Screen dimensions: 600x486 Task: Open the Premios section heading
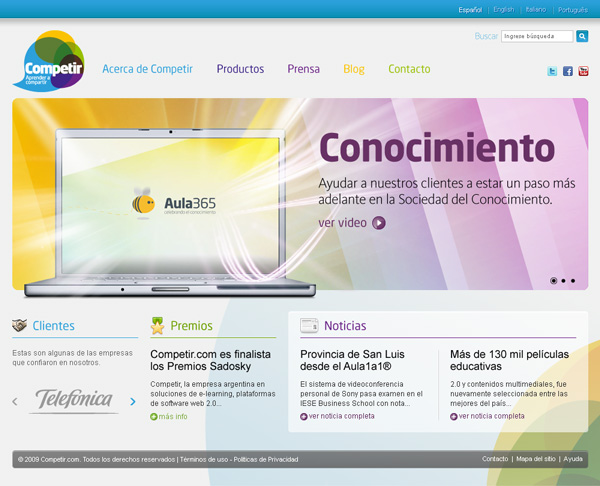coord(191,326)
